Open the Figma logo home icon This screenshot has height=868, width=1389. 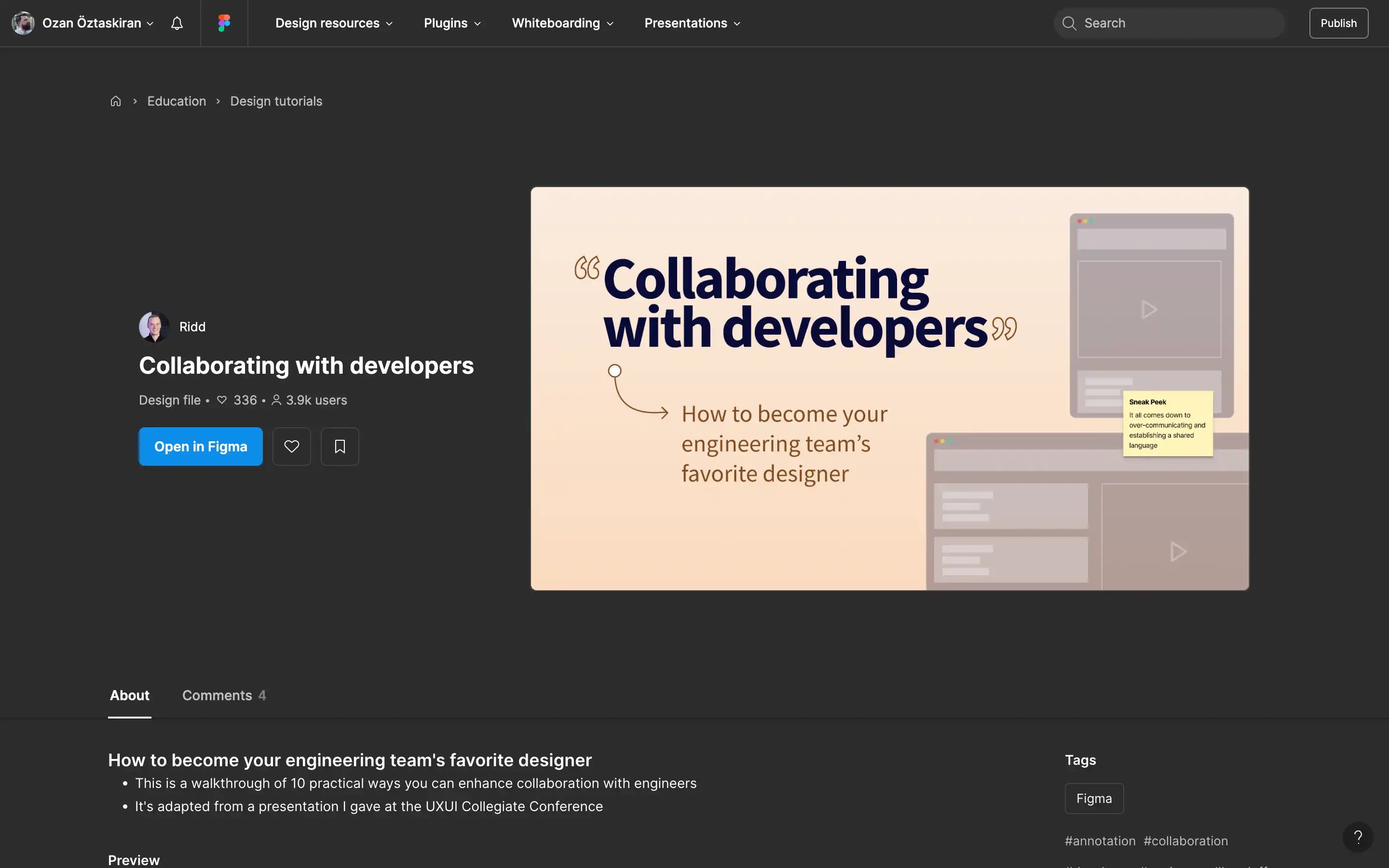point(224,23)
